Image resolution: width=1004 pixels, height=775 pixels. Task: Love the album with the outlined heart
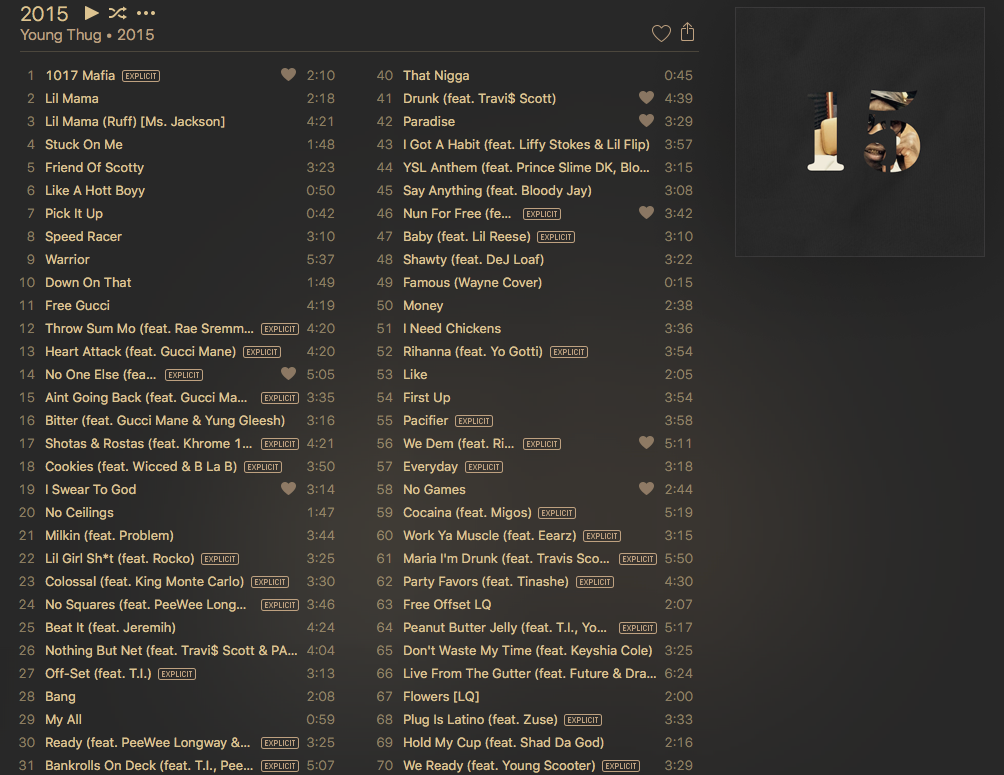[661, 33]
